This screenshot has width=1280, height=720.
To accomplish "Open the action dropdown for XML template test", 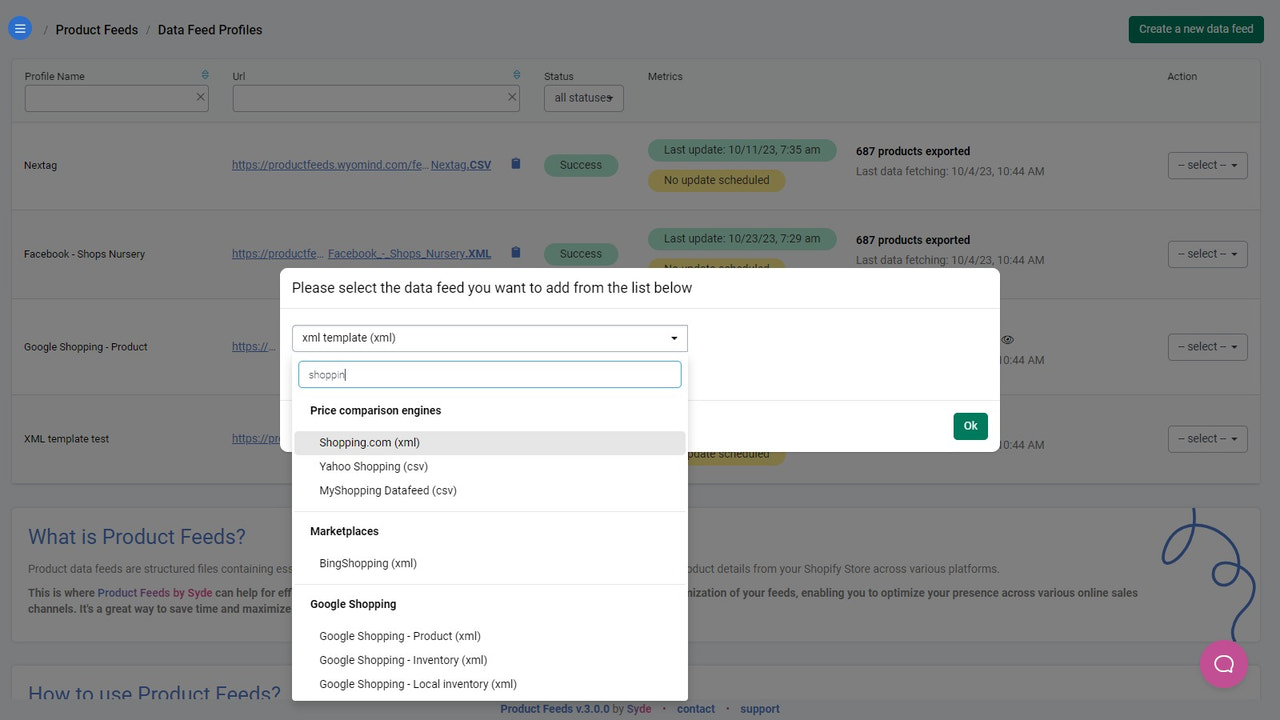I will [1207, 438].
